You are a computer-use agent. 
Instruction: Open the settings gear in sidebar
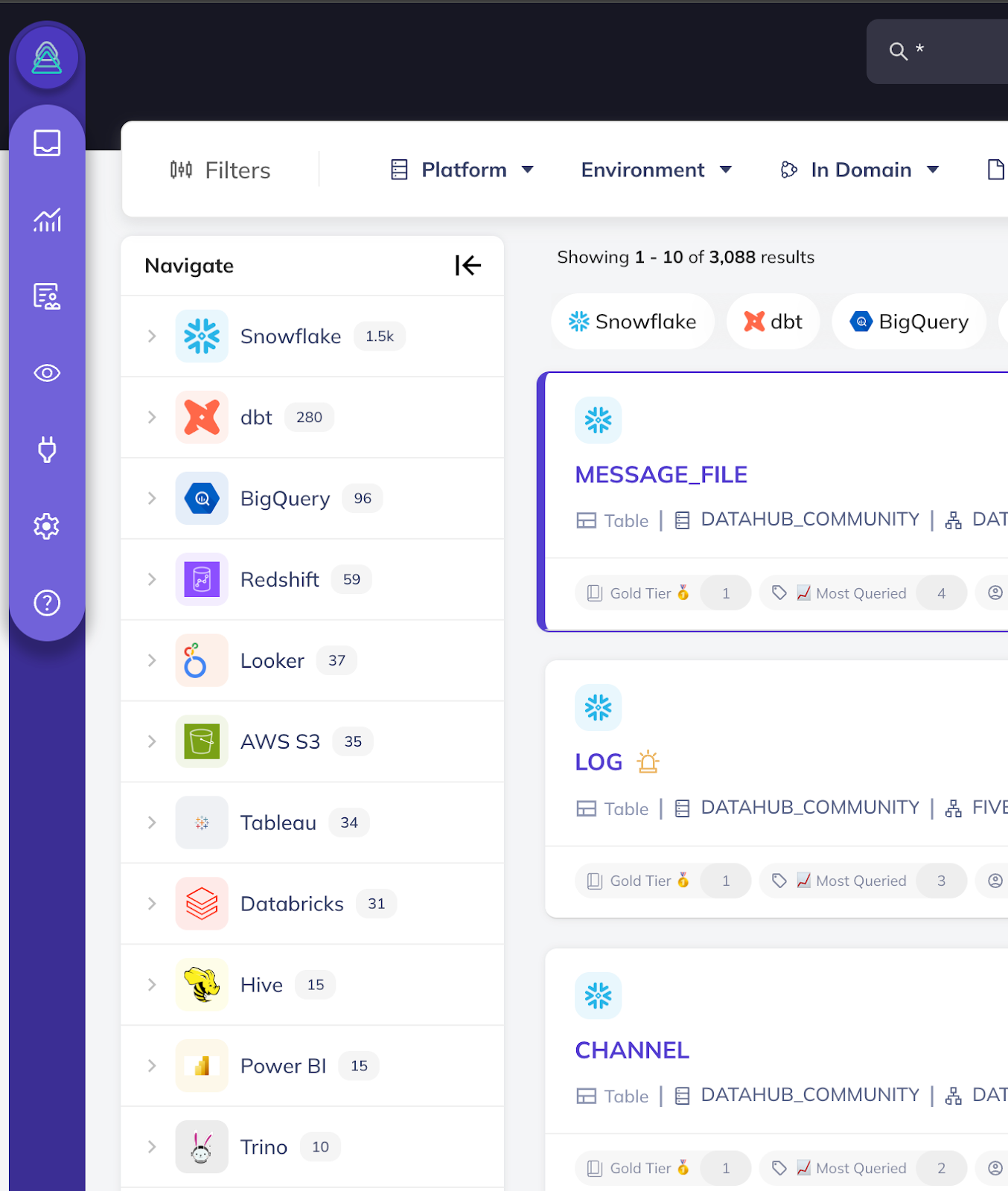[x=47, y=526]
